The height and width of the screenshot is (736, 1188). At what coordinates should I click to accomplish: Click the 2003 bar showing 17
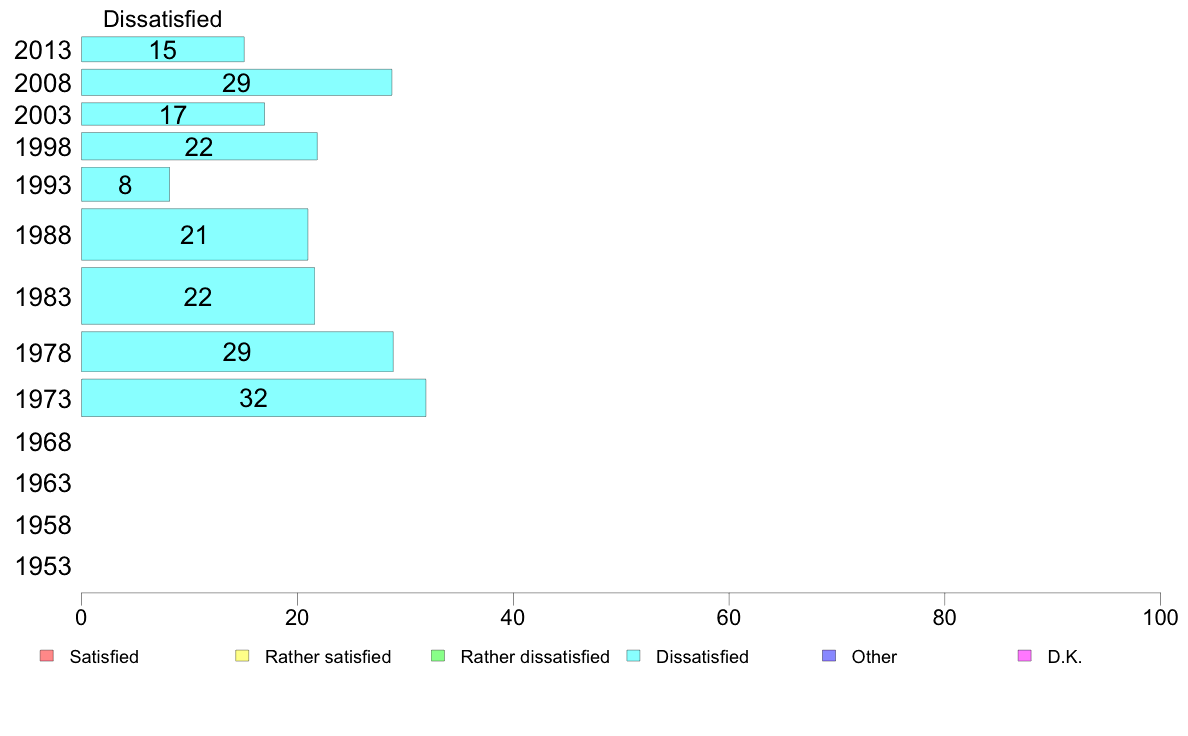172,114
